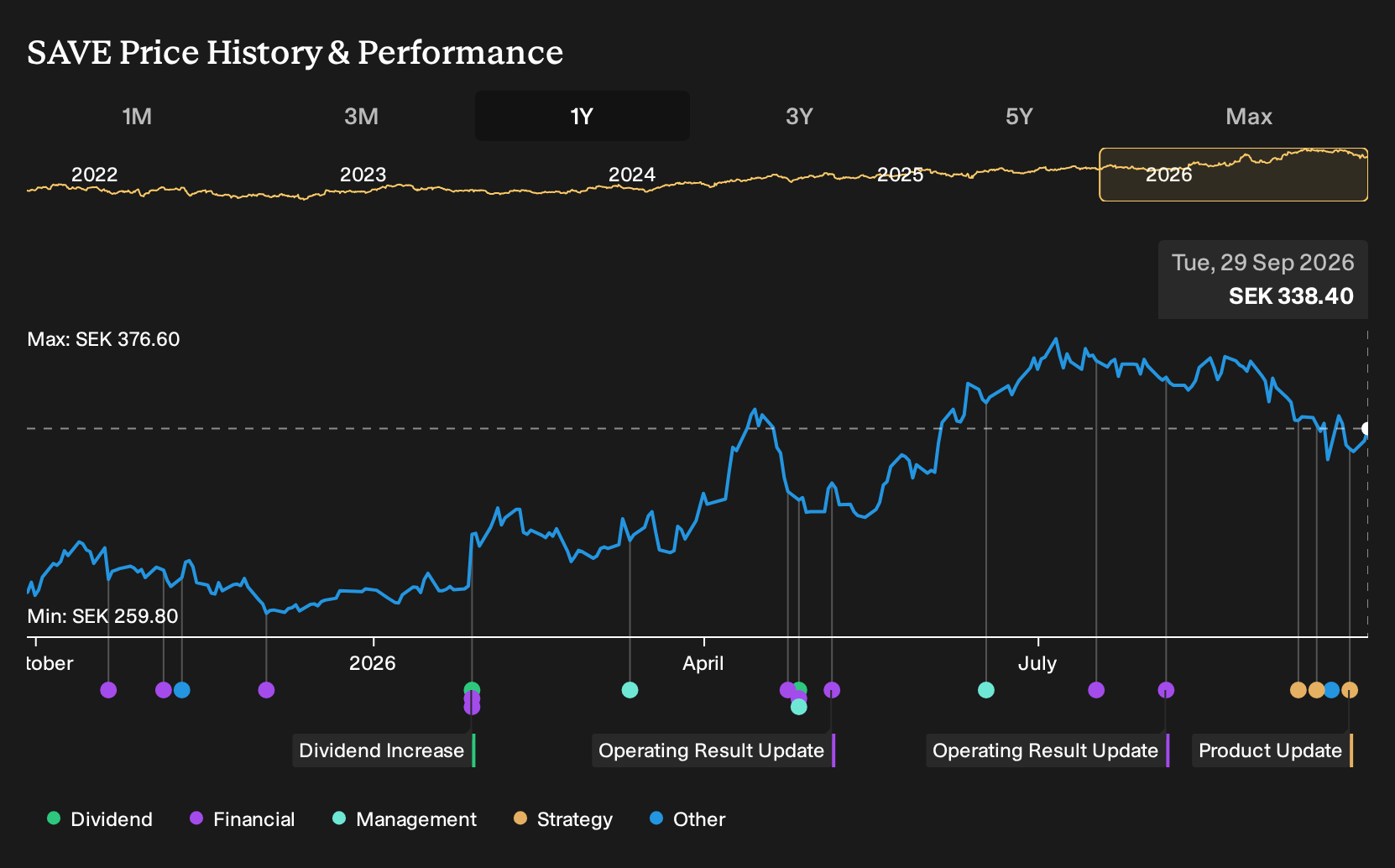The width and height of the screenshot is (1395, 868).
Task: Click the orange Strategy marker above Product Update
Action: pyautogui.click(x=1350, y=690)
